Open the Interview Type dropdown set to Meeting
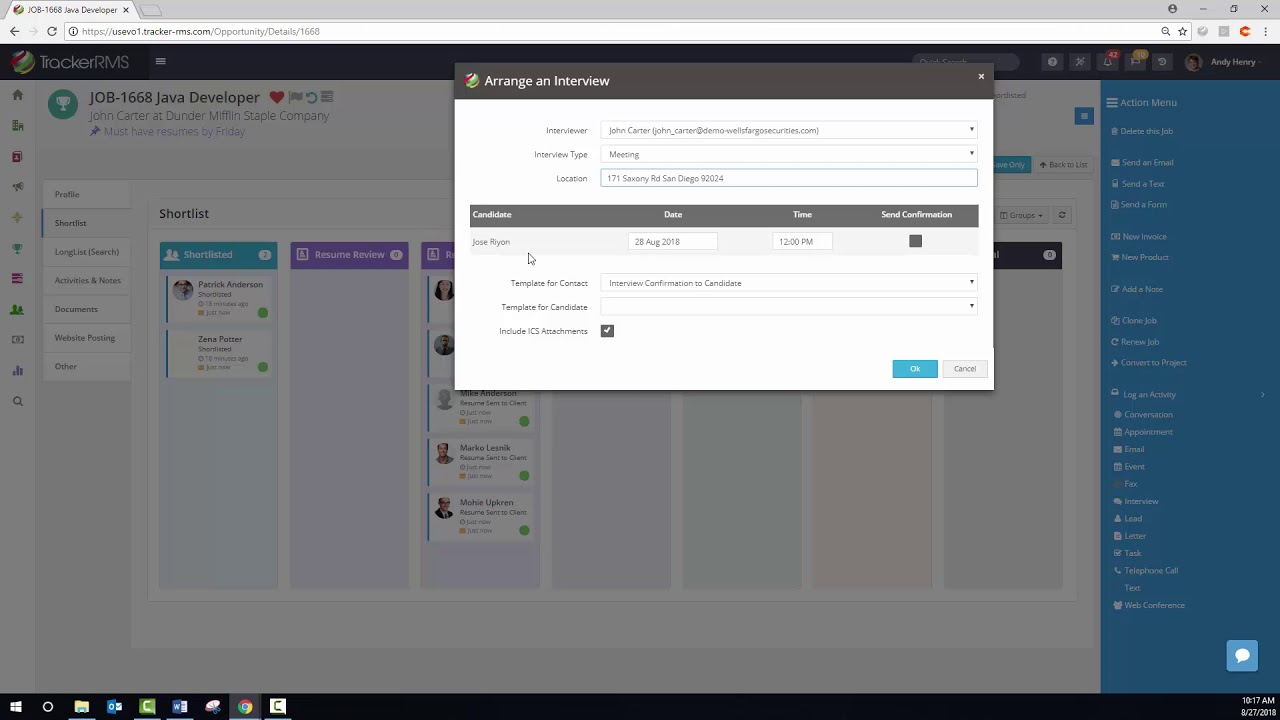 coord(789,154)
